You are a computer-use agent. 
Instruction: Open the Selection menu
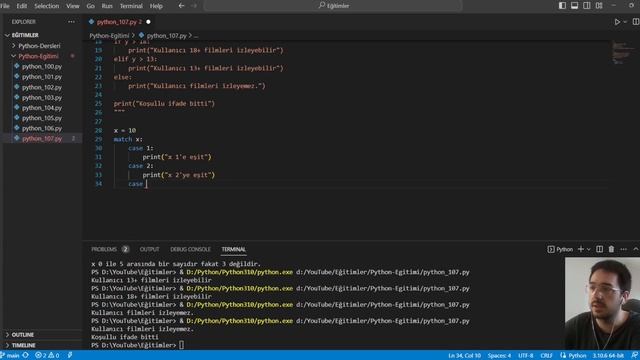(x=47, y=6)
